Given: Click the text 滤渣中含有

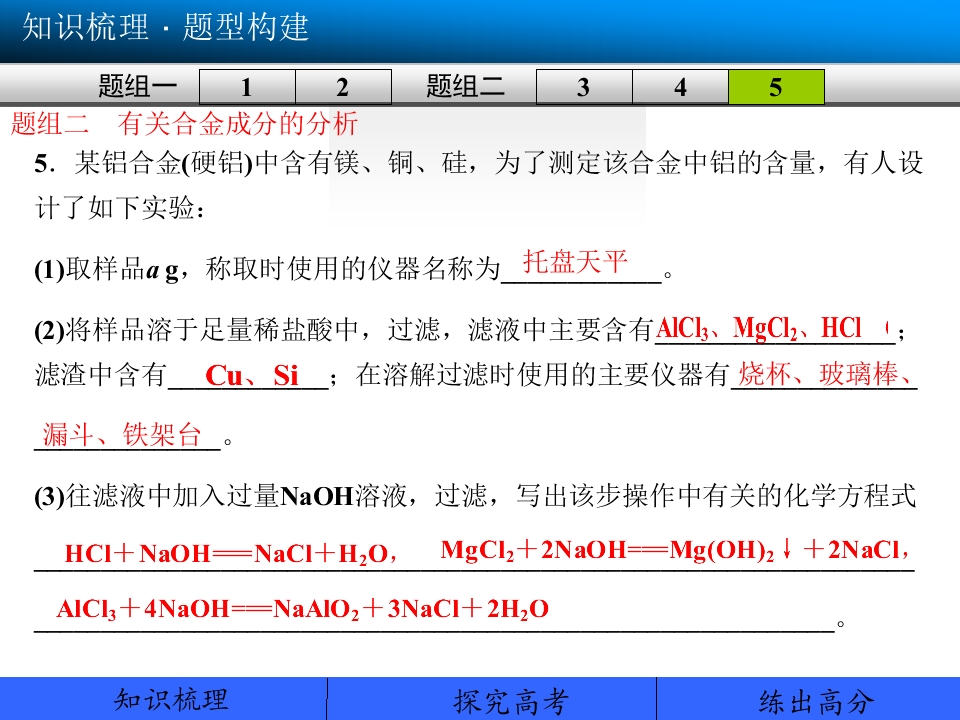Looking at the screenshot, I should (x=101, y=375).
